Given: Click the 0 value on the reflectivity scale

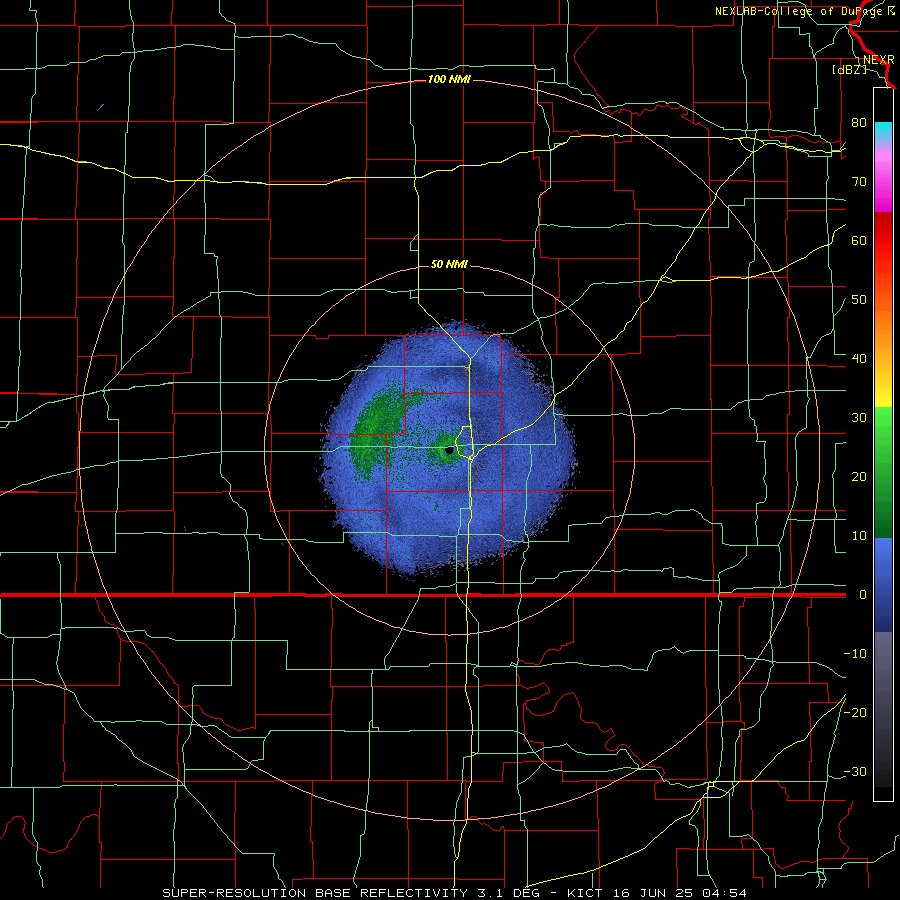Looking at the screenshot, I should 863,595.
